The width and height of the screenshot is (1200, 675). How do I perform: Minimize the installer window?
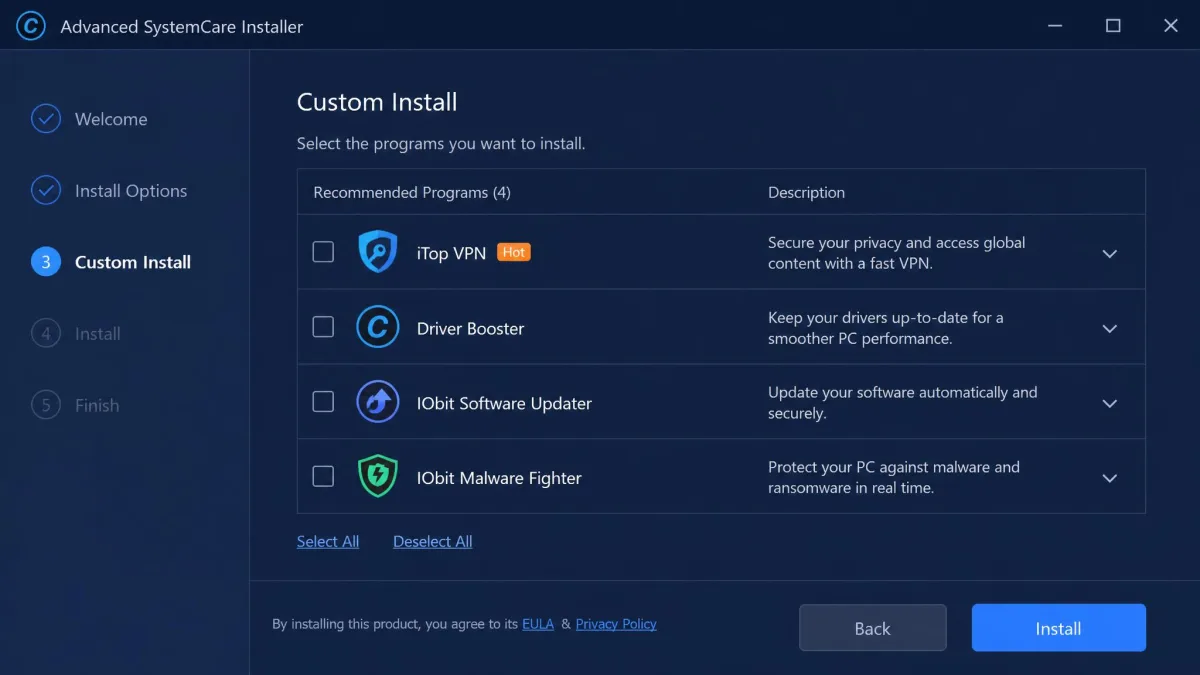[1055, 26]
